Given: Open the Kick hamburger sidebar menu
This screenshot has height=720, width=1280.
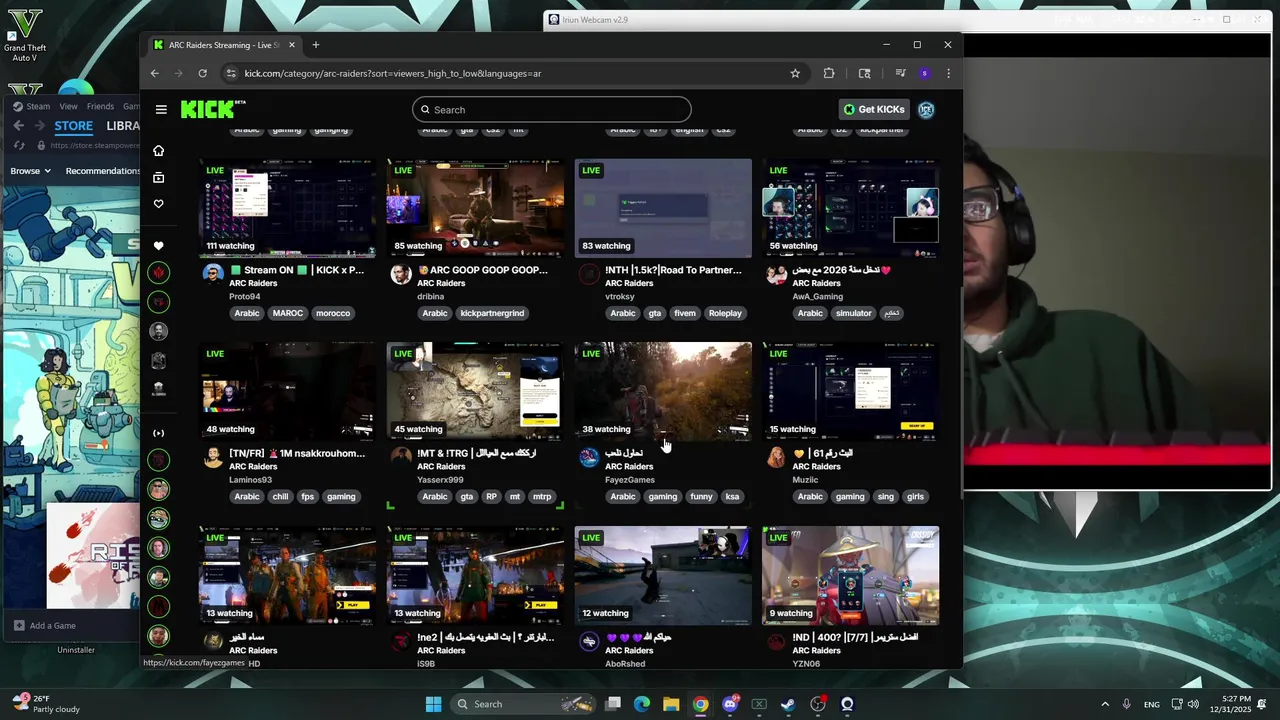Looking at the screenshot, I should pyautogui.click(x=161, y=110).
